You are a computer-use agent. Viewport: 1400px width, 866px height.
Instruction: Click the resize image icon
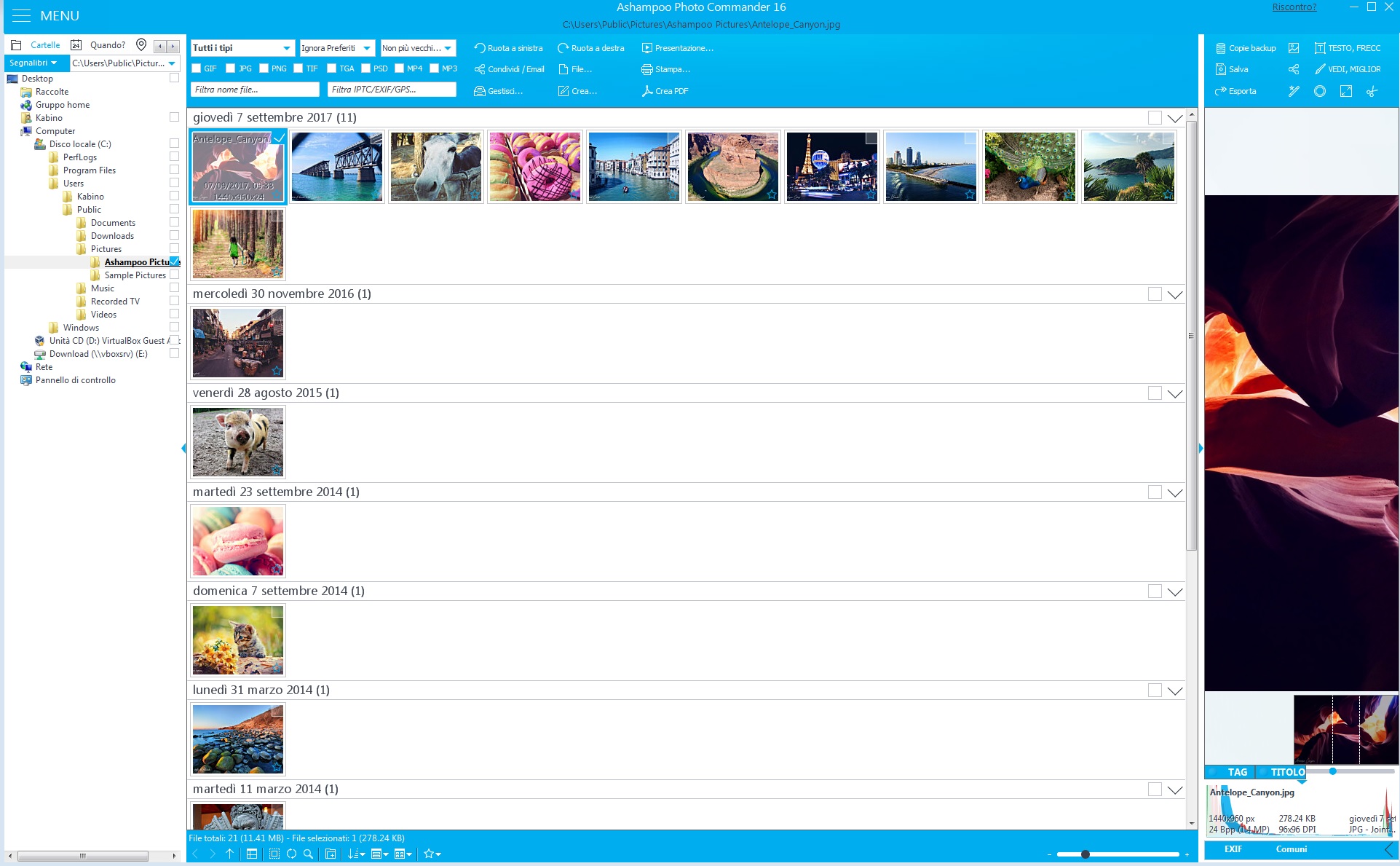1346,91
